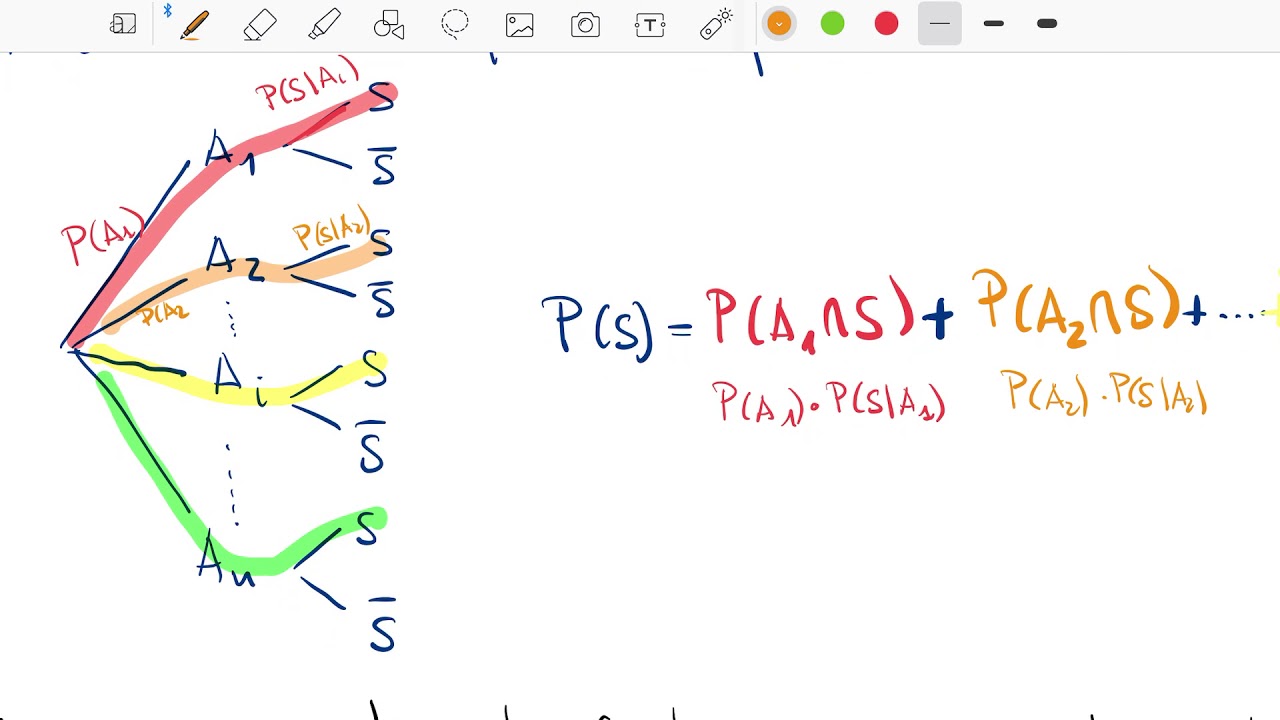The width and height of the screenshot is (1280, 720).
Task: Click the orange P(S|A2) branch label
Action: point(332,230)
